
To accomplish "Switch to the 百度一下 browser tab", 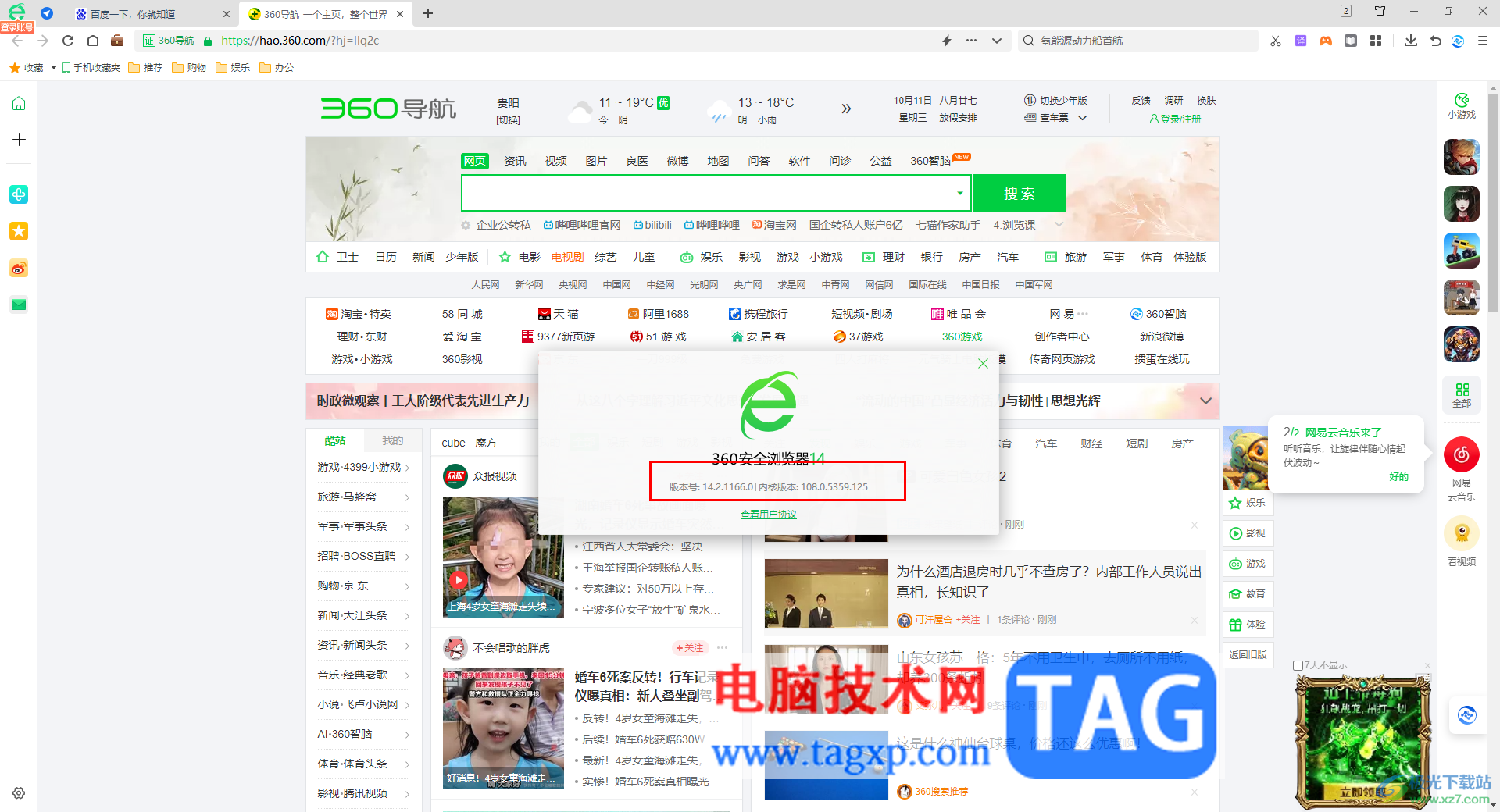I will (152, 14).
